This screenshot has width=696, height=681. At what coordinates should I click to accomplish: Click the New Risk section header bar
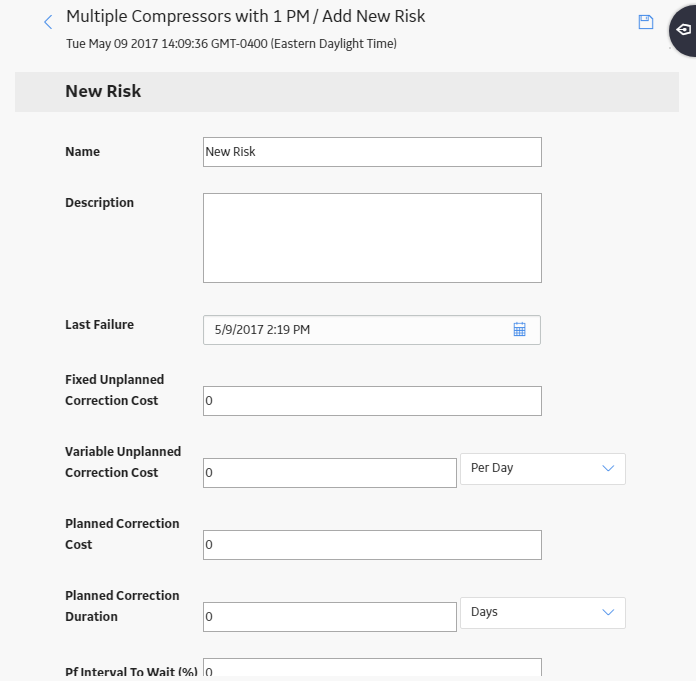pyautogui.click(x=347, y=92)
